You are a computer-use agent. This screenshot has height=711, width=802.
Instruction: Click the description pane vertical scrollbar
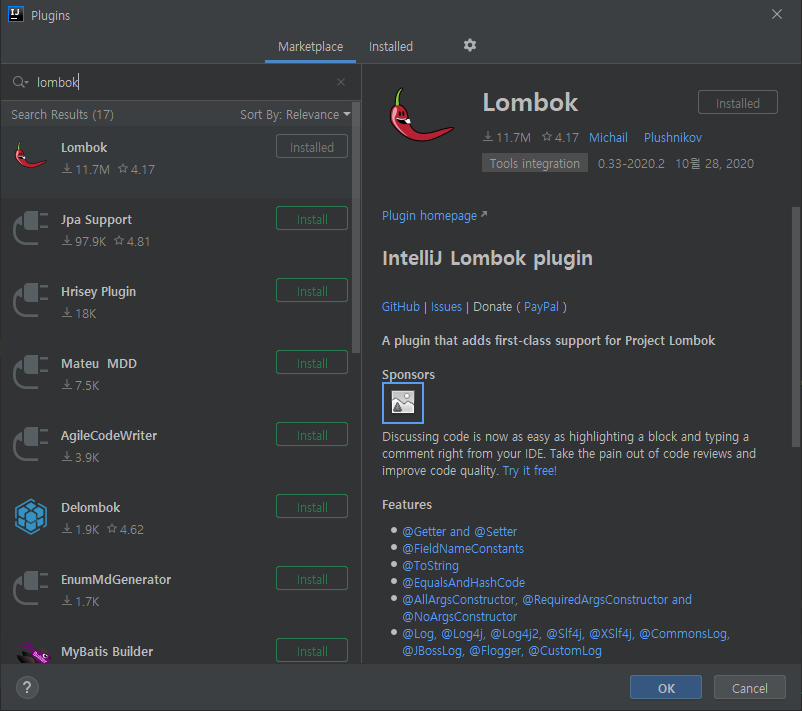pos(796,327)
